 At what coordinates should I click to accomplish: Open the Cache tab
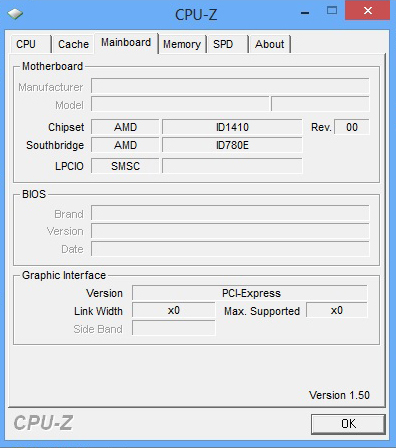point(73,44)
